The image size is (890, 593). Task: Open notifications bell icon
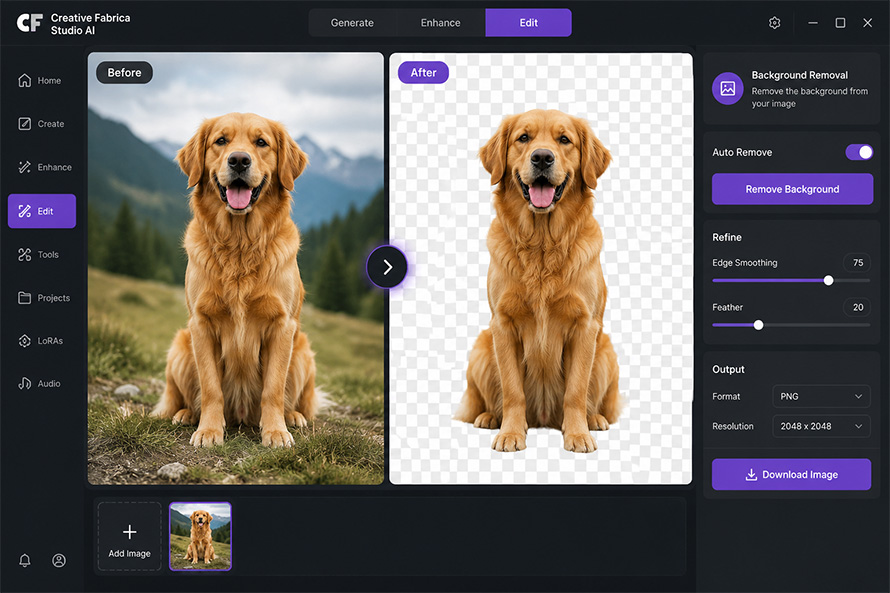tap(24, 561)
